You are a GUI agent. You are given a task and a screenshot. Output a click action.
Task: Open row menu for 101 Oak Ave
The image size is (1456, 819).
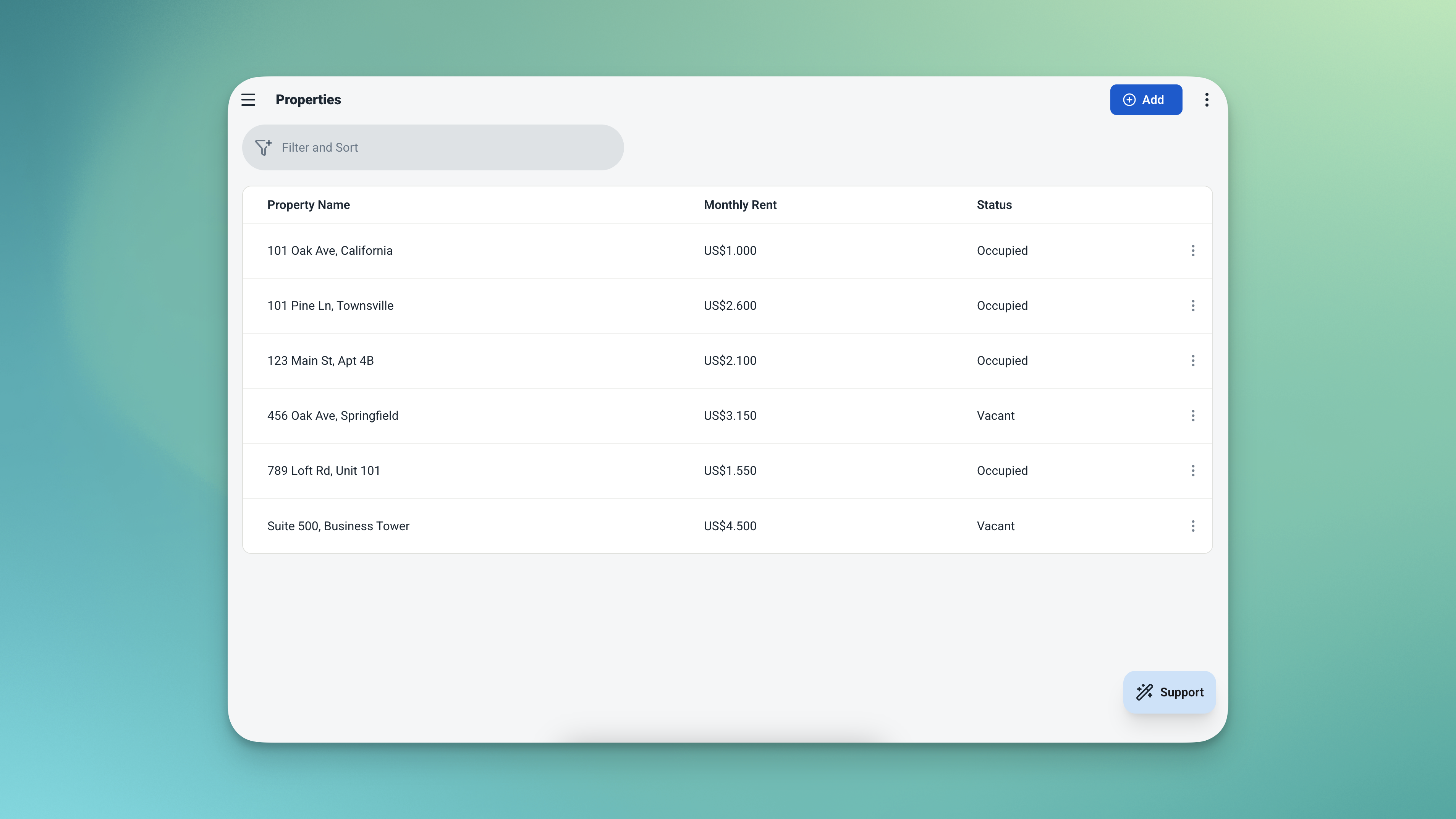pyautogui.click(x=1192, y=250)
